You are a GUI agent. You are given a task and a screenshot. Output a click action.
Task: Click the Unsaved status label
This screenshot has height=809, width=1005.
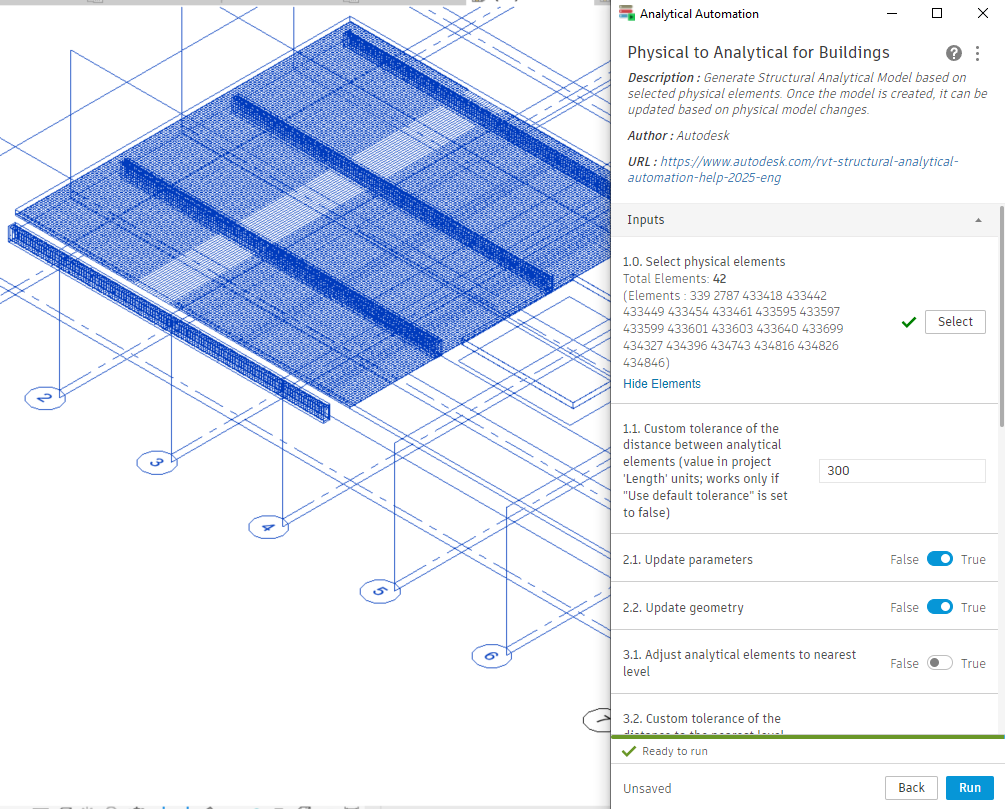coord(647,788)
